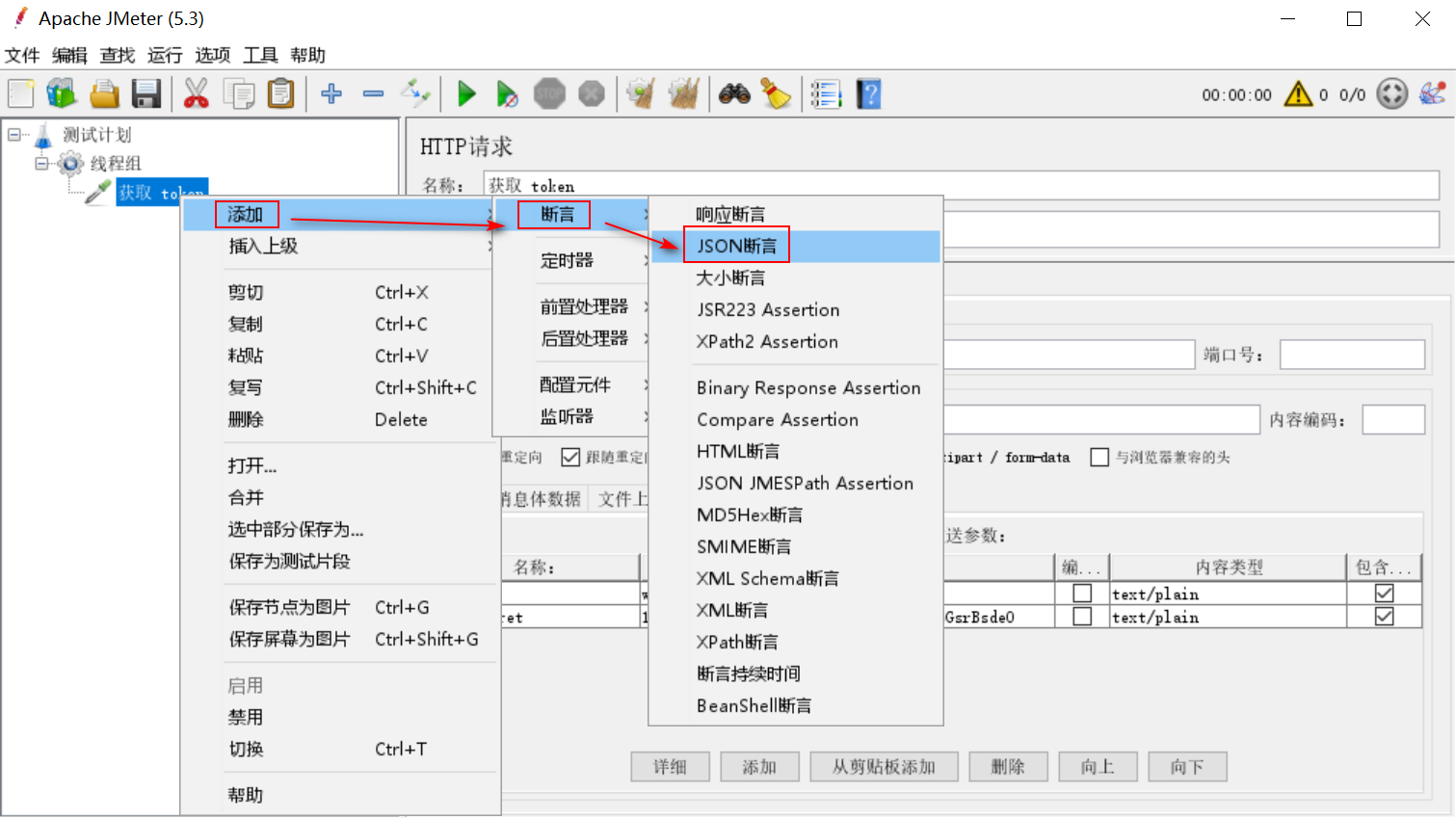Click the yellow warning triangle log icon

pyautogui.click(x=1298, y=93)
